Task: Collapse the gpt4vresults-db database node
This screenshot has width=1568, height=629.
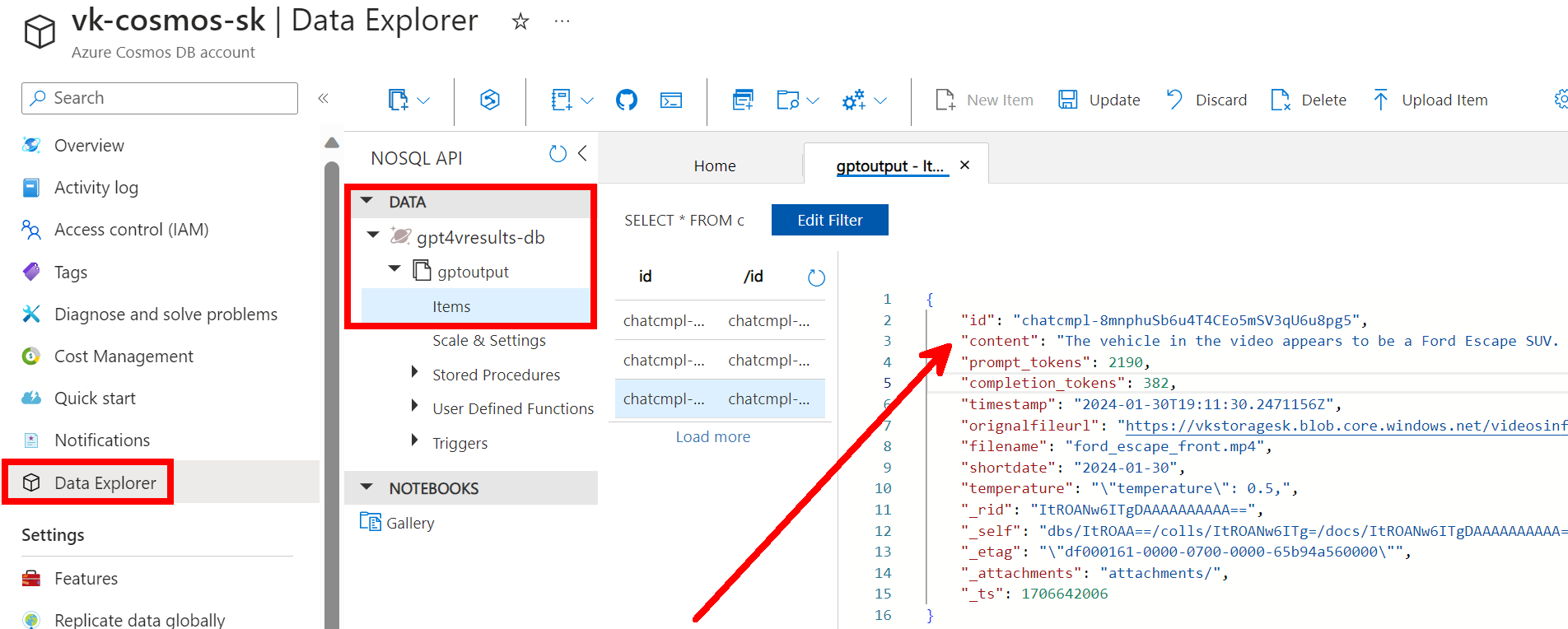Action: point(373,235)
